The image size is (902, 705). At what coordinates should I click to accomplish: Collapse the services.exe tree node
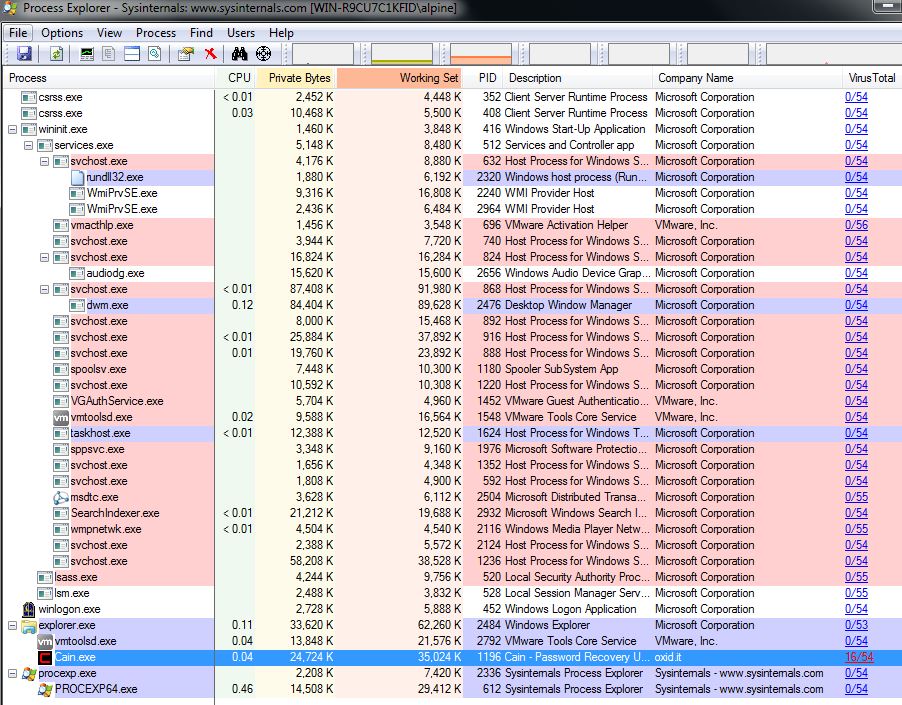[28, 145]
